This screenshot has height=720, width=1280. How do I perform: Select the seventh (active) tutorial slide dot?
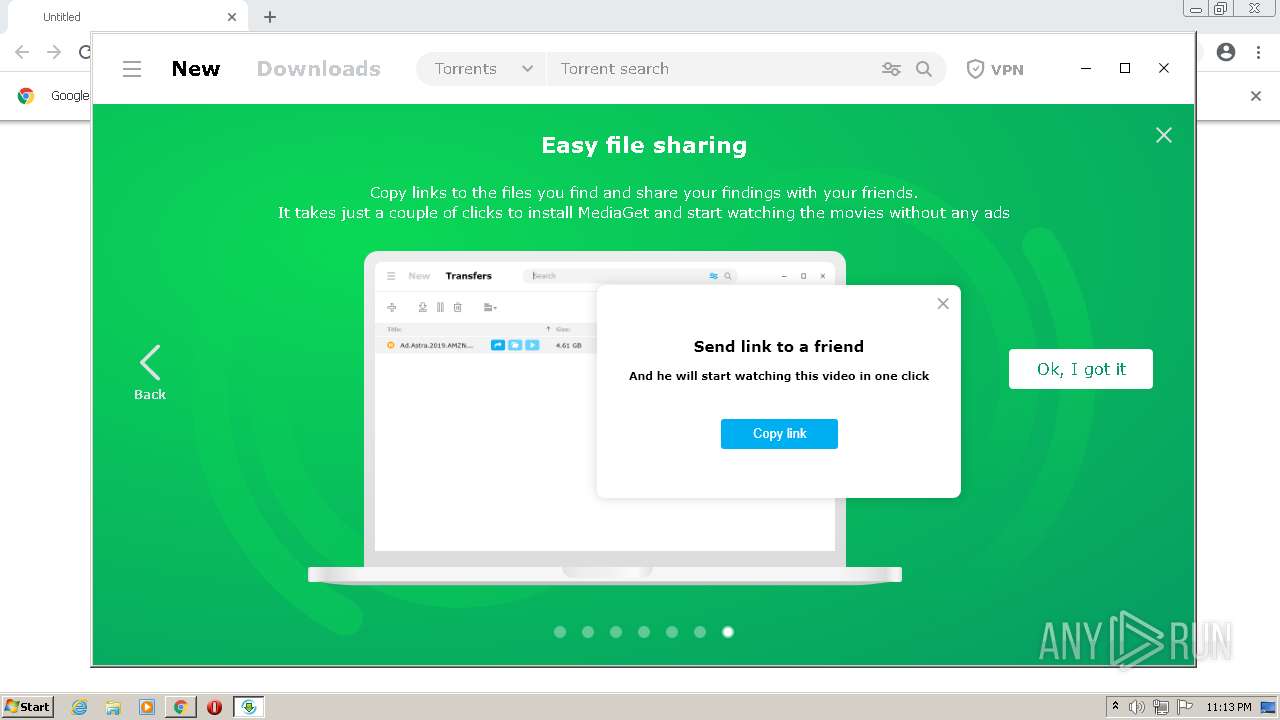pos(728,632)
